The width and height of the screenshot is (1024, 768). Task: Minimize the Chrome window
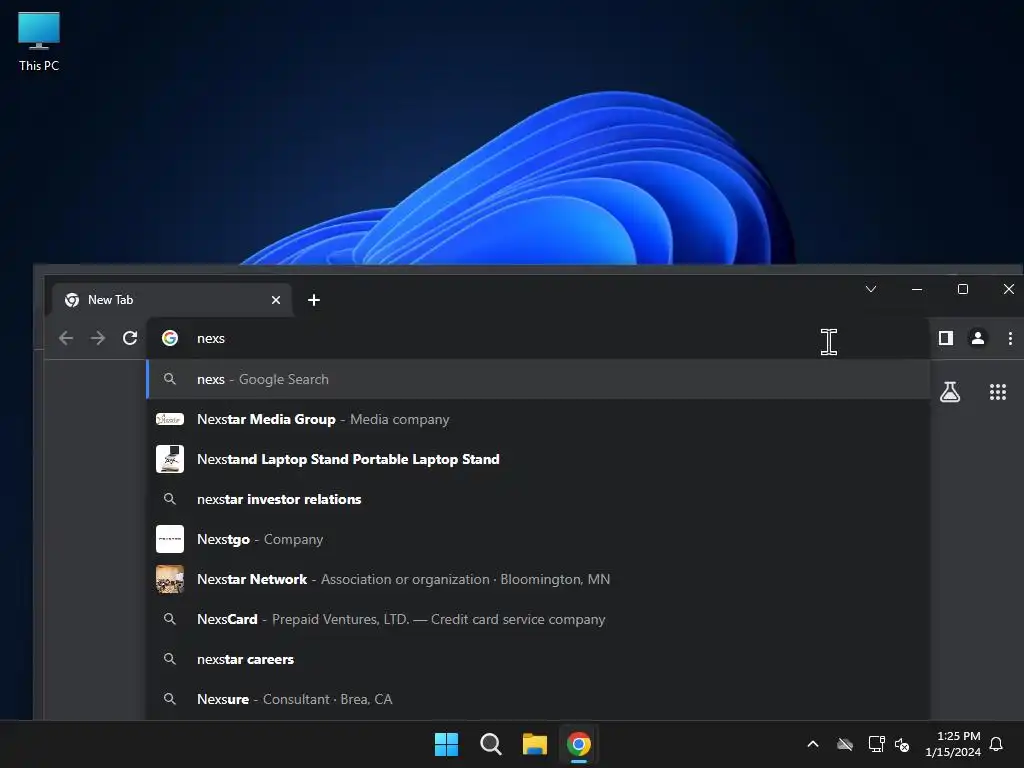[917, 289]
